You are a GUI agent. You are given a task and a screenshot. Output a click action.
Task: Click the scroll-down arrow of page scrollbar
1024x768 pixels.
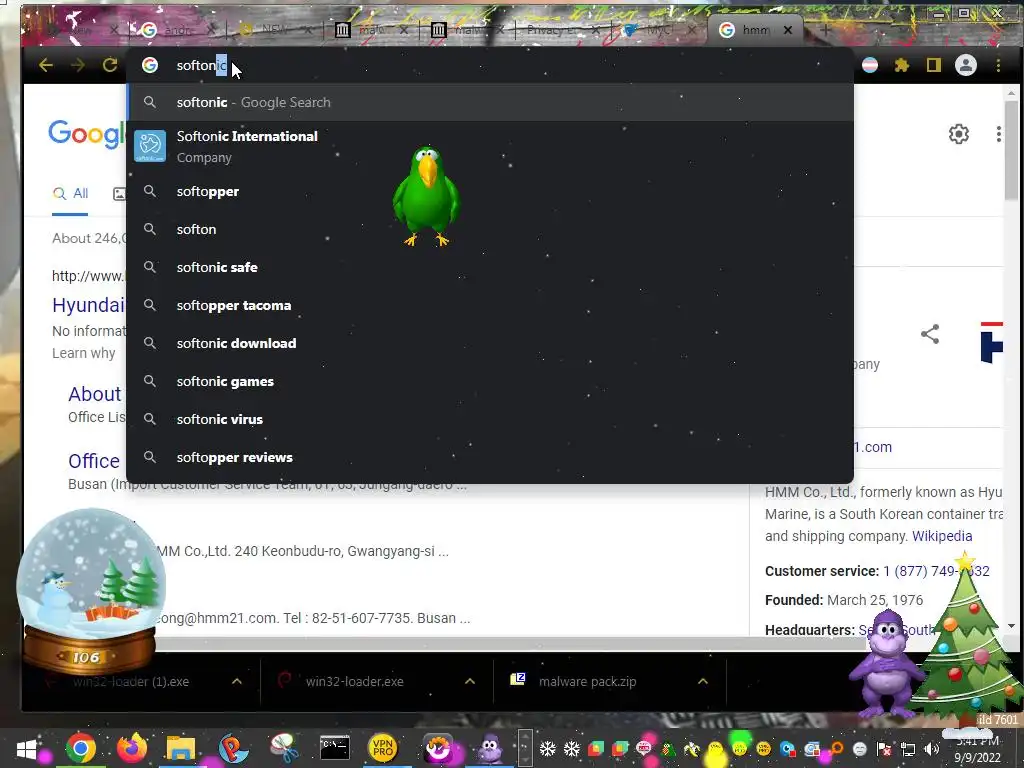[1011, 626]
